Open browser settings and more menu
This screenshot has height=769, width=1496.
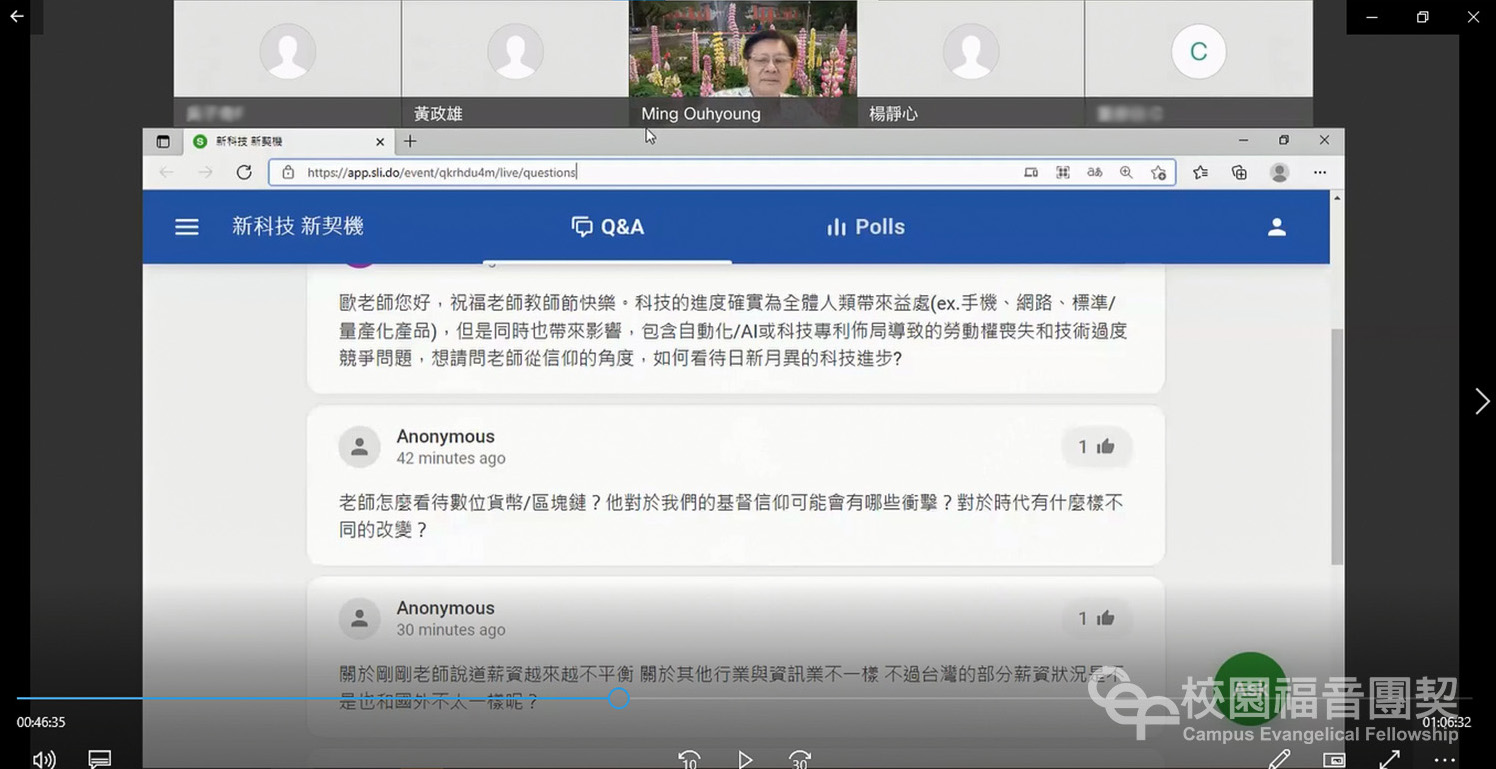tap(1320, 172)
